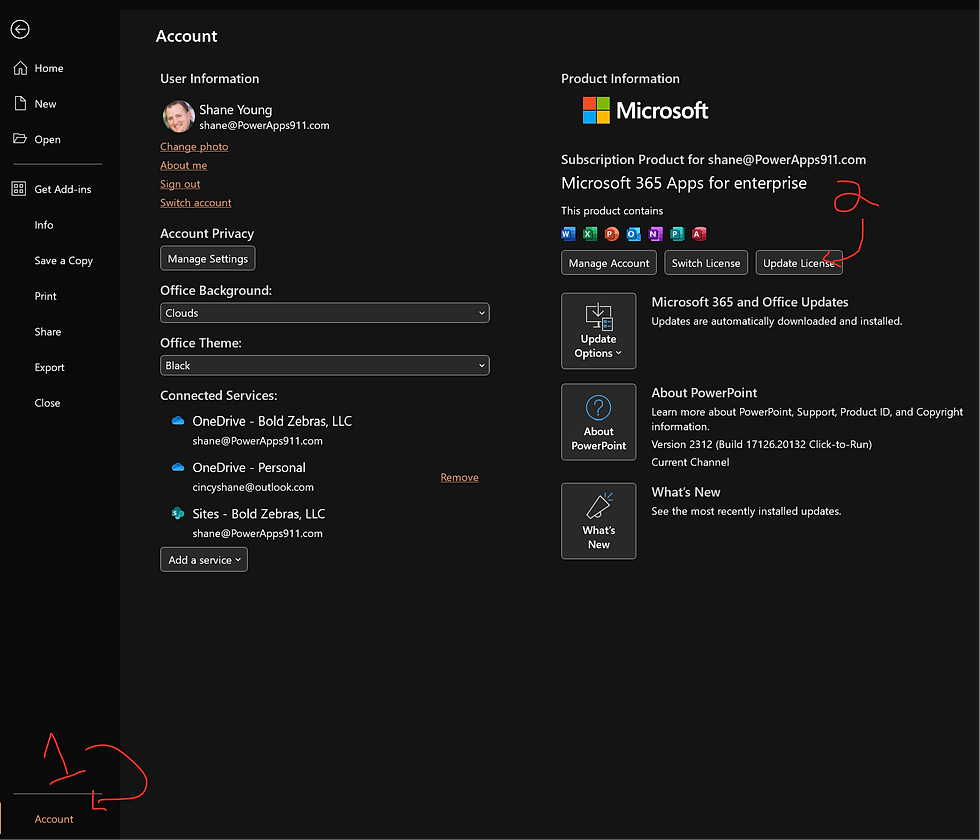
Task: Click the Version 2312 build text
Action: [761, 444]
